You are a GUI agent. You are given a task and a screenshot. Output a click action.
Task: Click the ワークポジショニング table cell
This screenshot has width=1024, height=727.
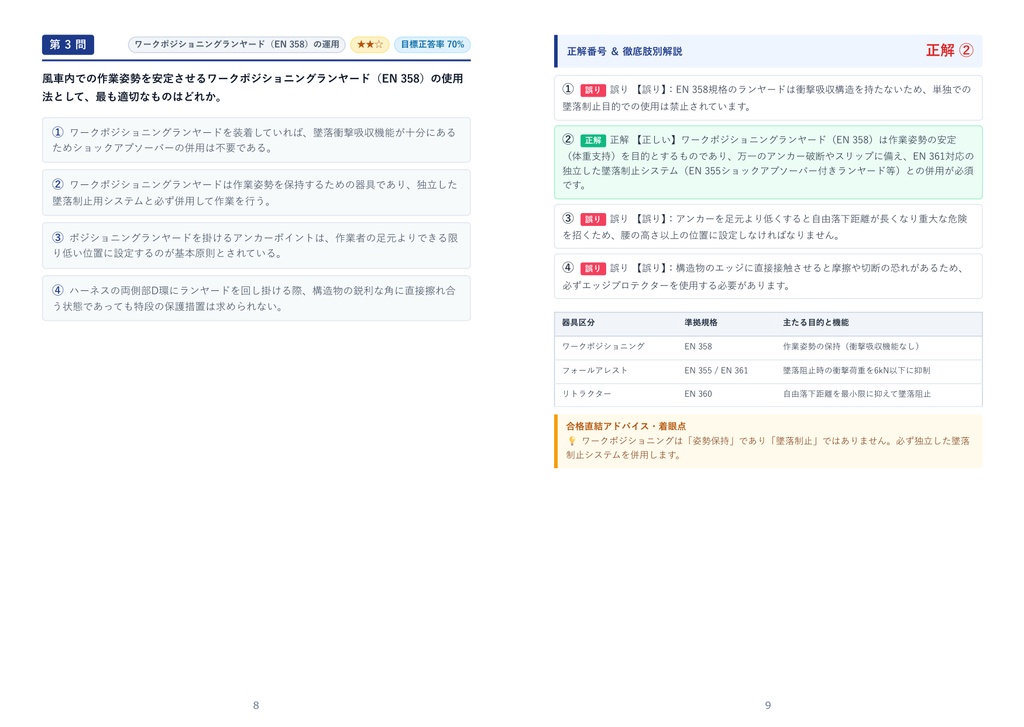pyautogui.click(x=603, y=347)
